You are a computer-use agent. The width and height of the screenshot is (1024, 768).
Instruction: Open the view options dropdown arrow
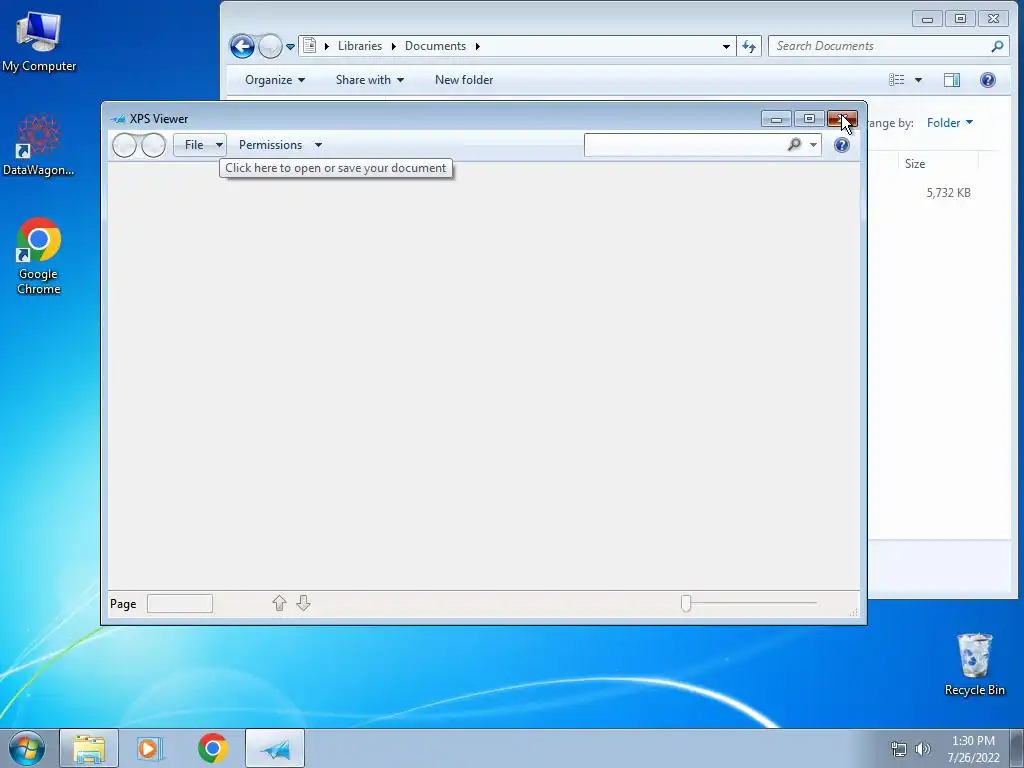click(918, 80)
